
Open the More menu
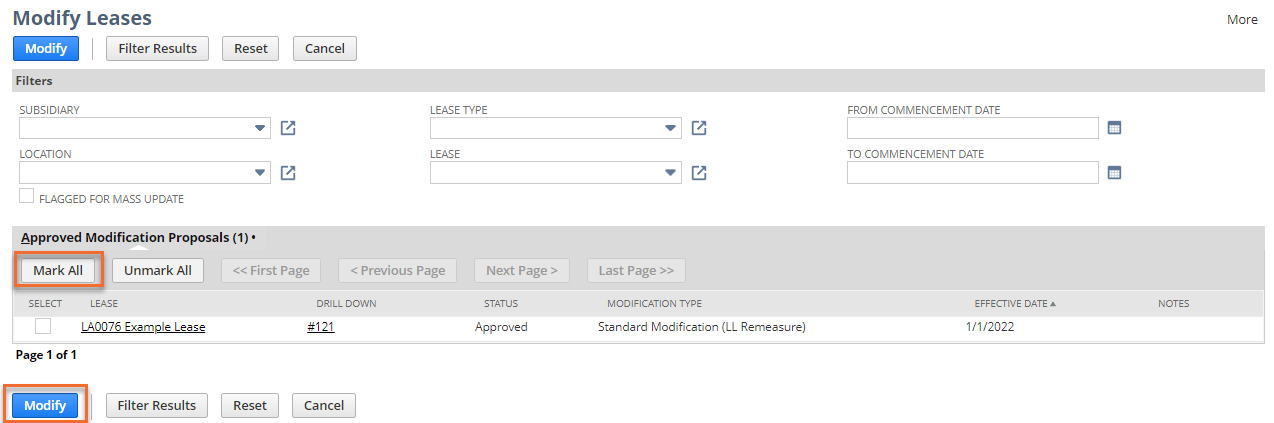click(x=1242, y=19)
